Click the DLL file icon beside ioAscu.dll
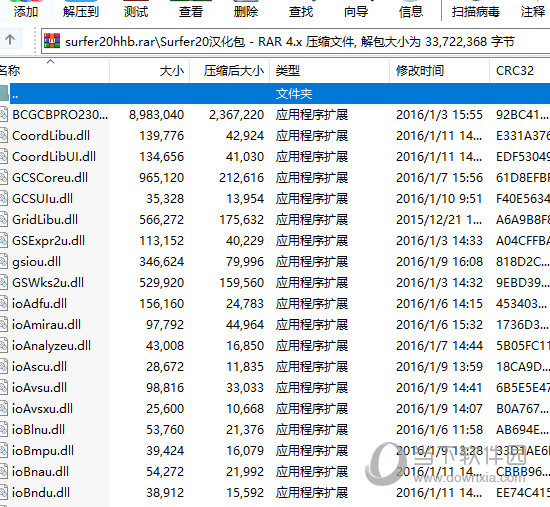This screenshot has width=550, height=507. (4, 367)
